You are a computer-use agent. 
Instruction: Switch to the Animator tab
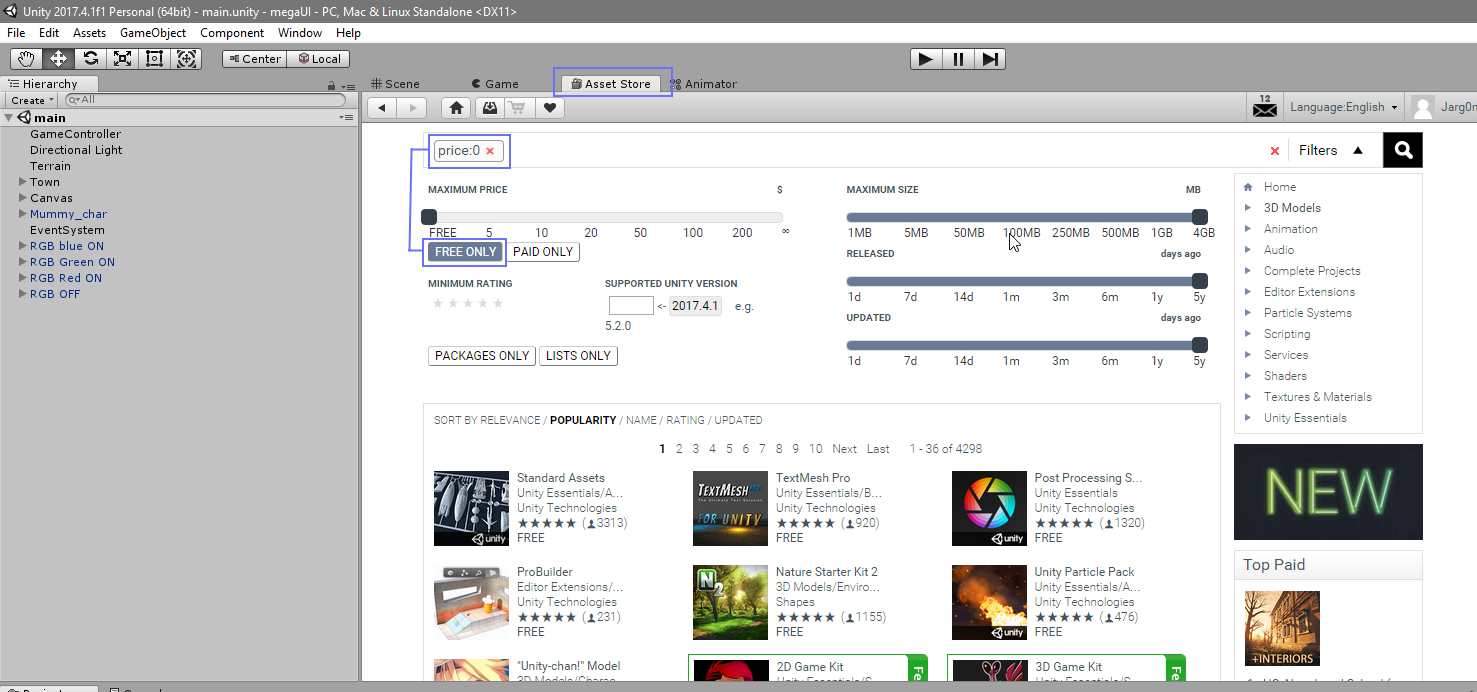pyautogui.click(x=703, y=84)
